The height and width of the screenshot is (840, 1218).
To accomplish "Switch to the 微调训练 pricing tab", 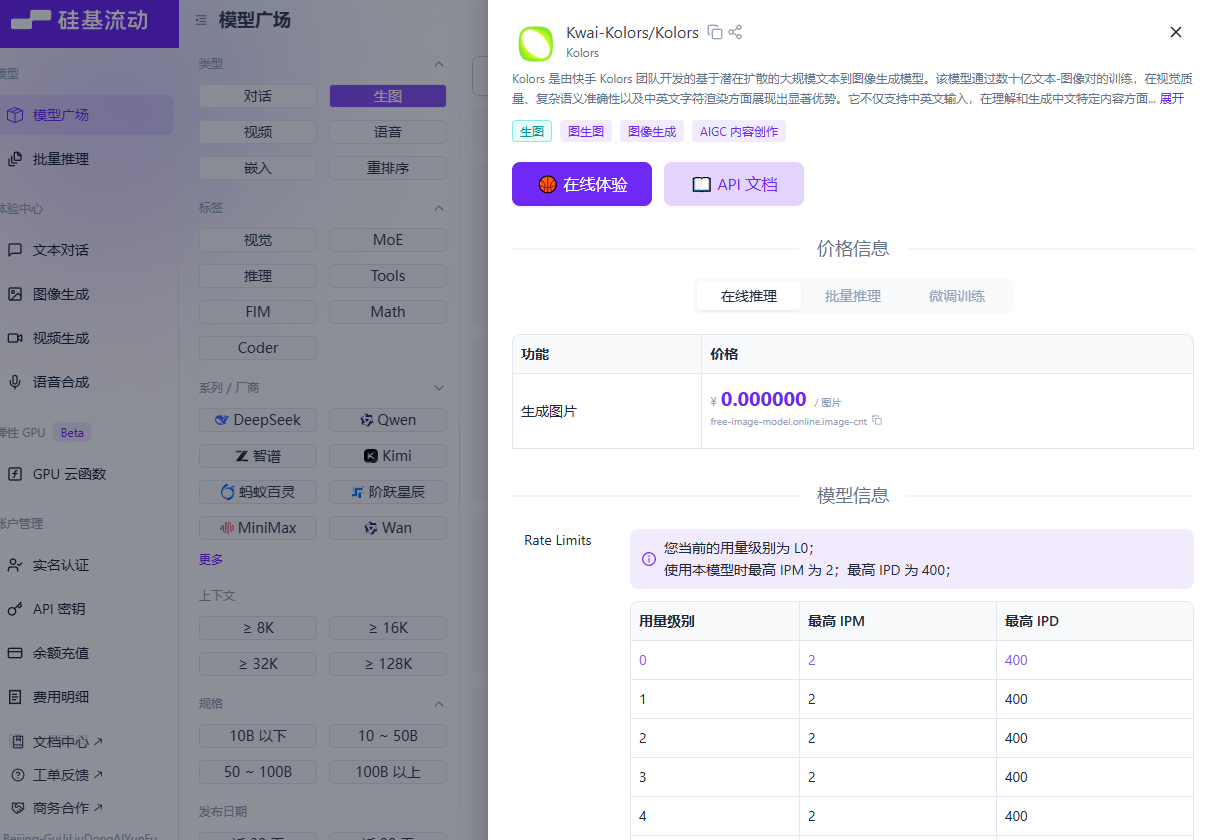I will 957,296.
